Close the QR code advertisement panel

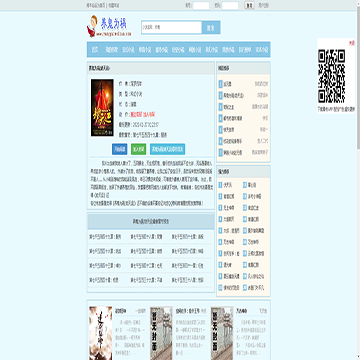pos(352,43)
